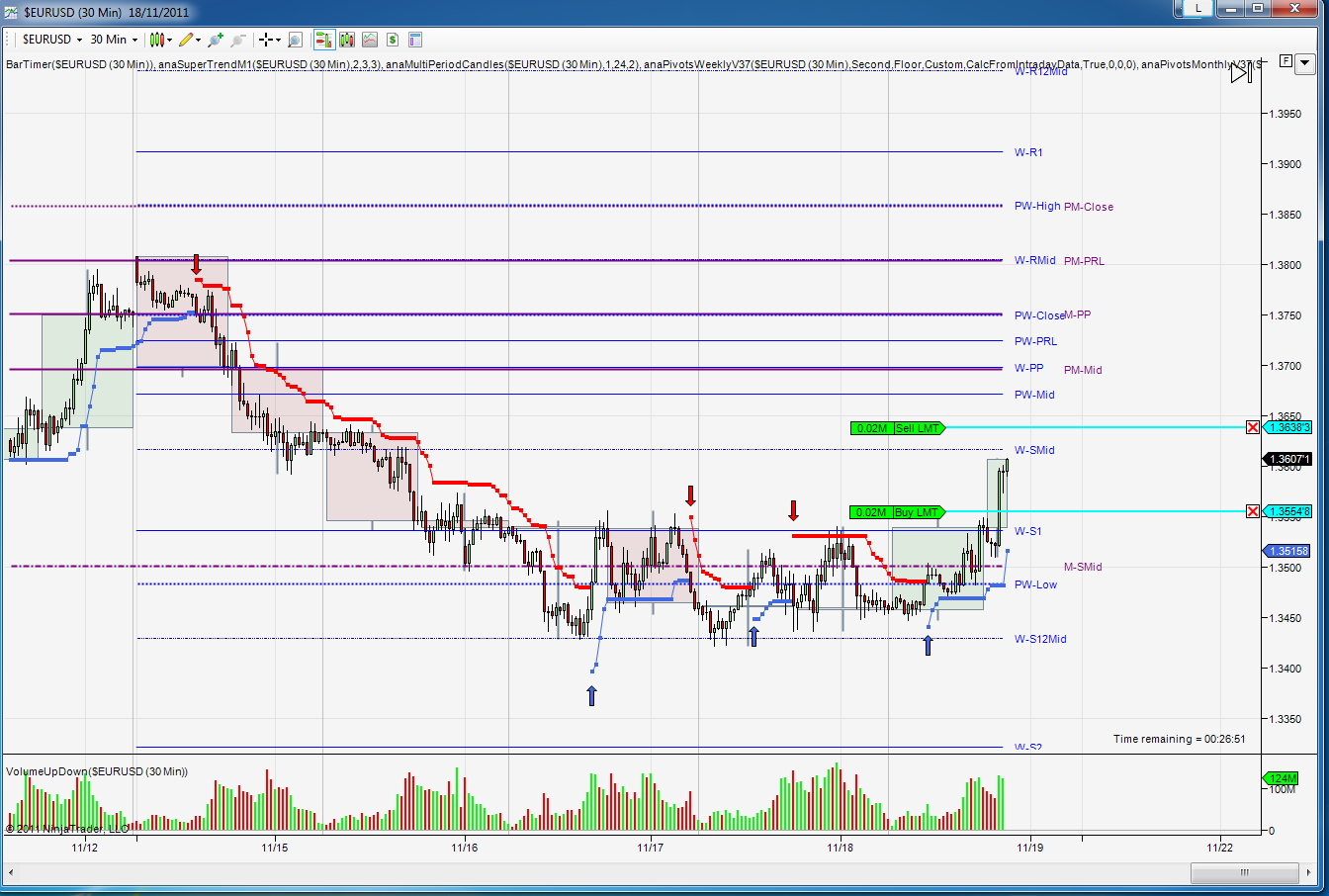Viewport: 1329px width, 896px height.
Task: Select the pencil drawing tools icon
Action: [186, 40]
